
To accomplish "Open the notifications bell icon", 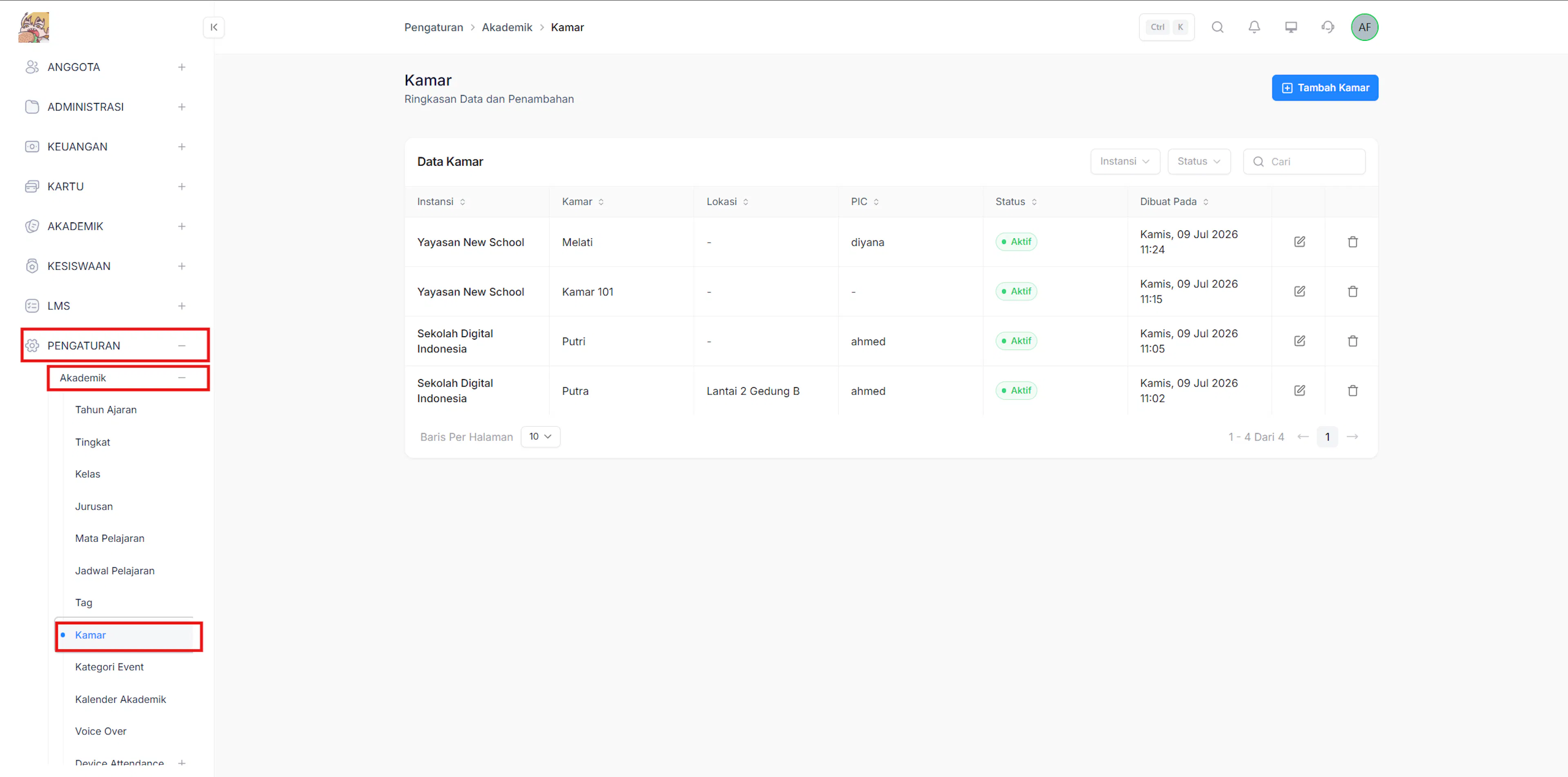I will click(1254, 27).
